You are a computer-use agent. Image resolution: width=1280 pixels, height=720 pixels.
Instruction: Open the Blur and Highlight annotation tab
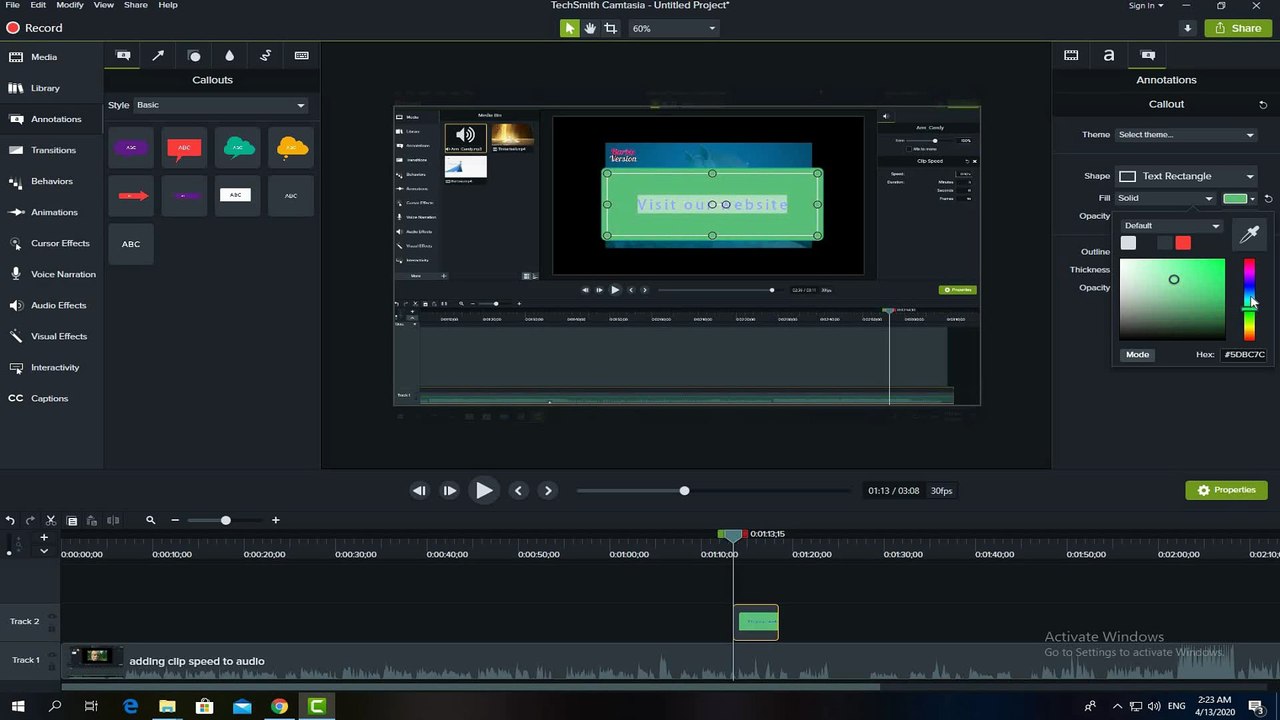pyautogui.click(x=229, y=56)
